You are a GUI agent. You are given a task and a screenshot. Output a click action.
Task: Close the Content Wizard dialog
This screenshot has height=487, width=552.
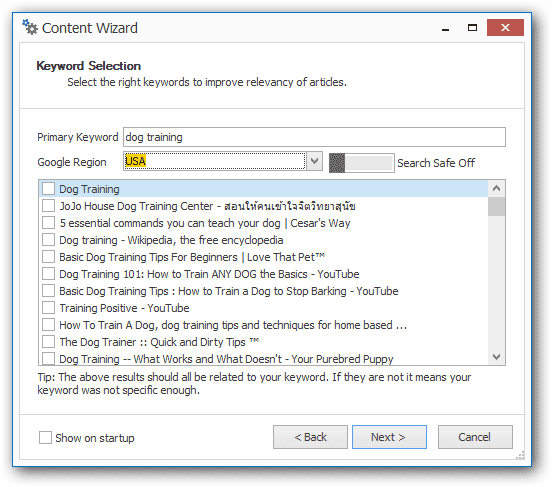pyautogui.click(x=505, y=27)
